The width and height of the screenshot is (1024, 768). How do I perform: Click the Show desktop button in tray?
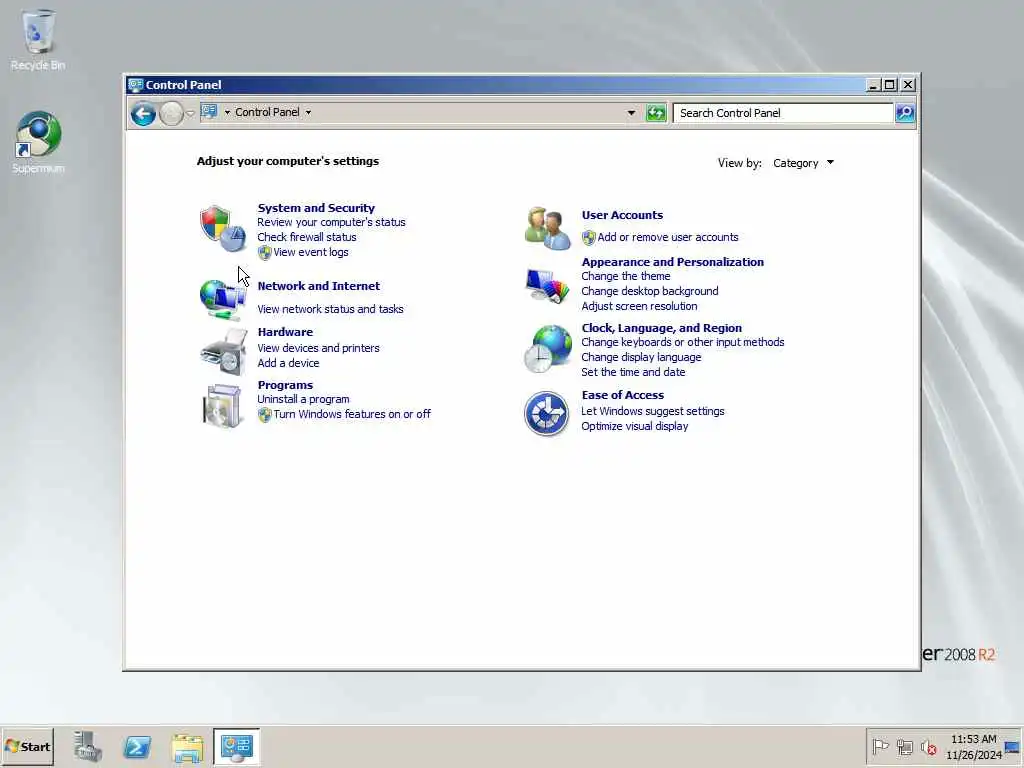1013,746
